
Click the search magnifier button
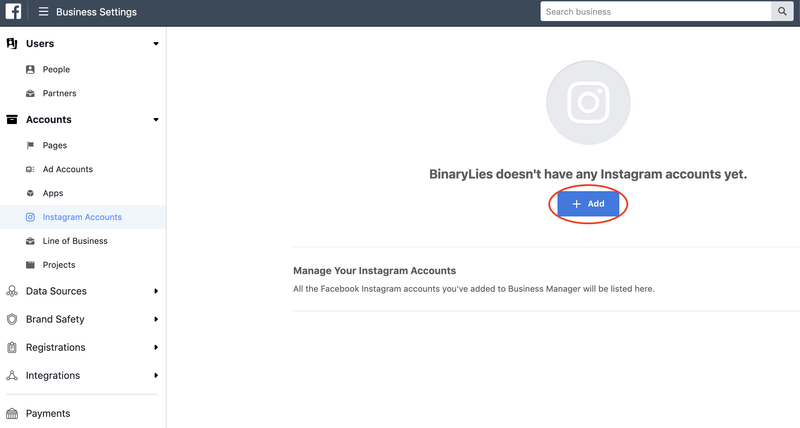point(782,12)
